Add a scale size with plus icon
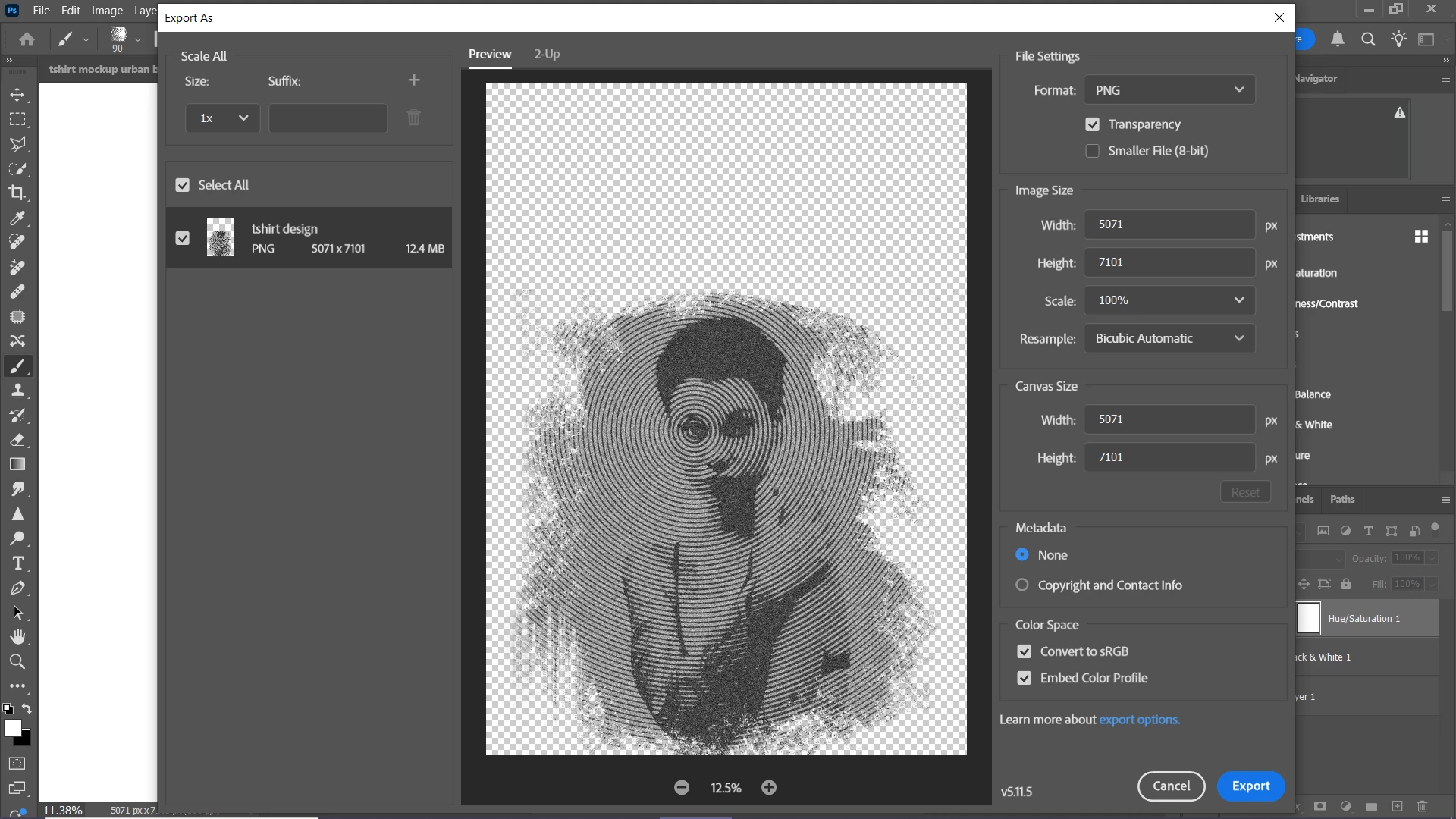The width and height of the screenshot is (1456, 819). [414, 80]
